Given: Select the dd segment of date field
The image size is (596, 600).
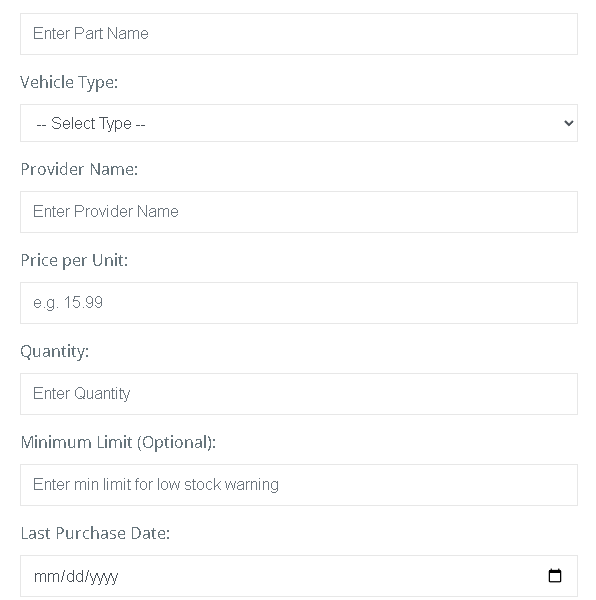Looking at the screenshot, I should [75, 576].
